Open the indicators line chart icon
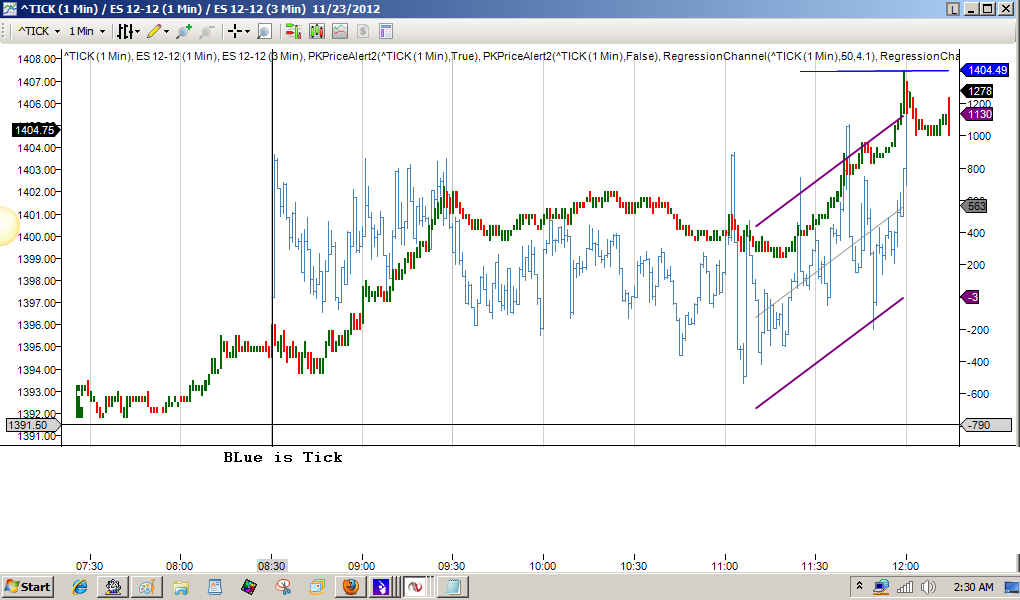Image resolution: width=1020 pixels, height=600 pixels. [x=340, y=31]
